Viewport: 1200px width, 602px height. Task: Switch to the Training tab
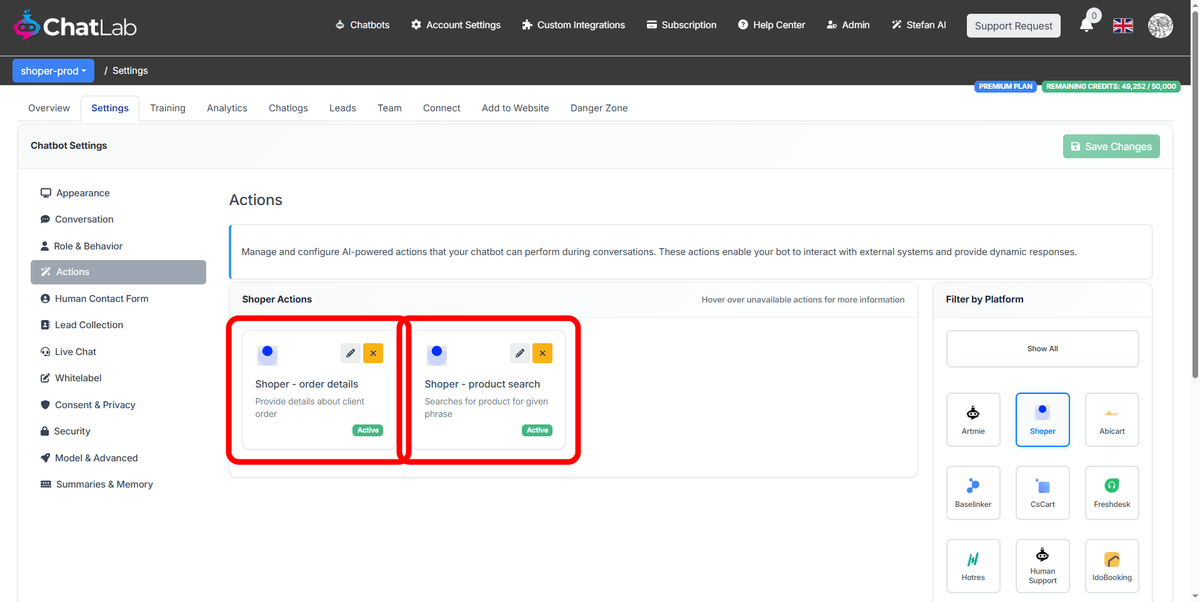pyautogui.click(x=167, y=108)
